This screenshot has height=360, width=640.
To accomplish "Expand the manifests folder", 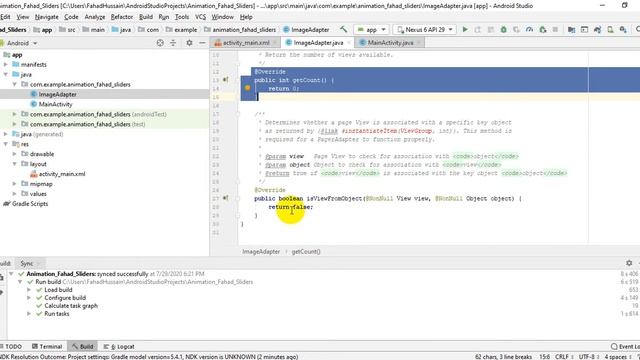I will (6, 64).
